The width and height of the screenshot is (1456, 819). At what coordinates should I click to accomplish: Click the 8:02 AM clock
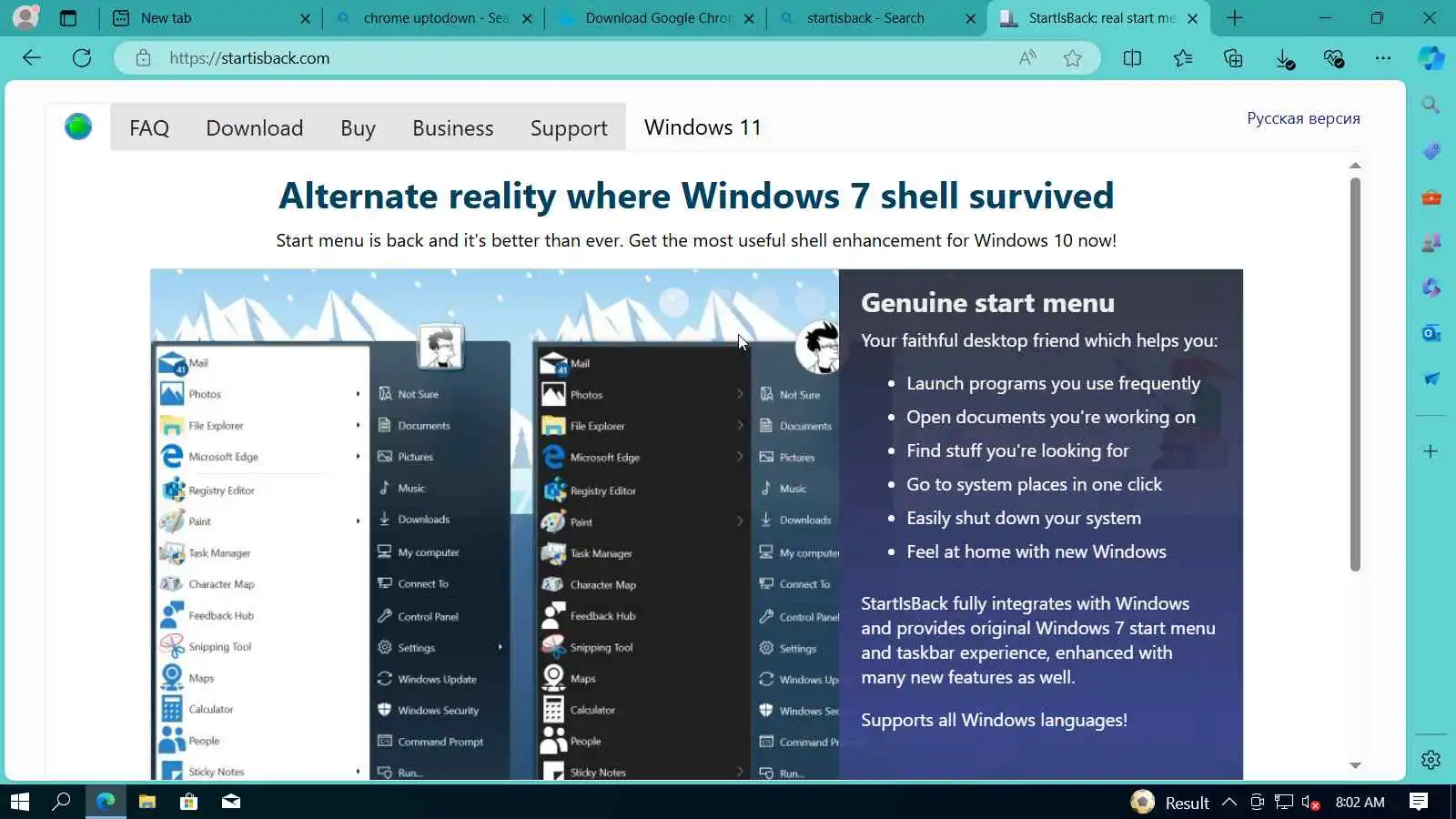pos(1360,802)
